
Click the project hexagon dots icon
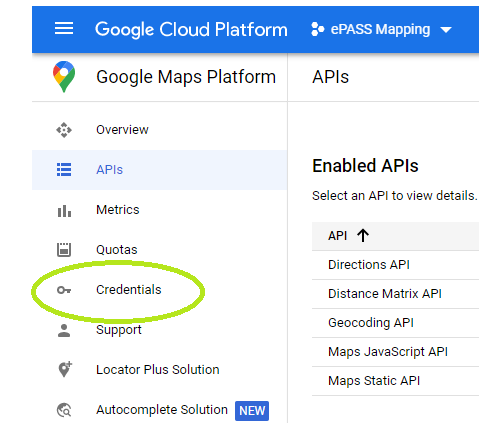click(x=317, y=29)
